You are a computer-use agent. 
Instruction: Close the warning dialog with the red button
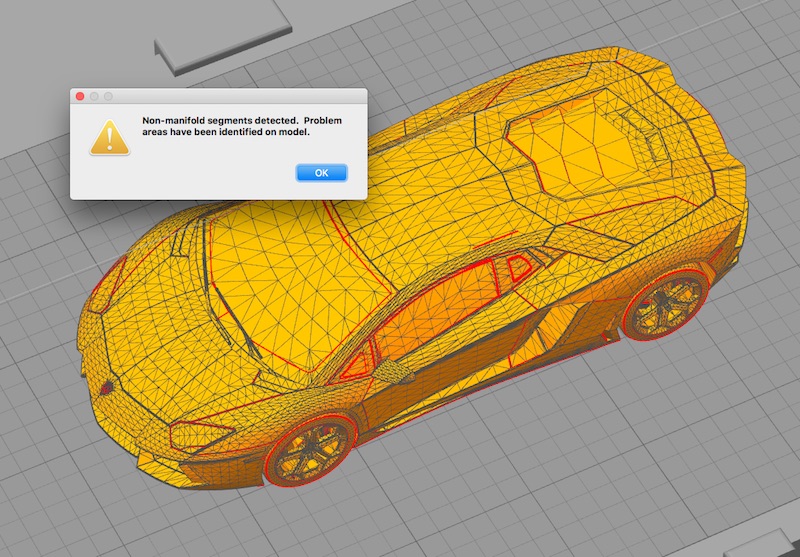(80, 96)
